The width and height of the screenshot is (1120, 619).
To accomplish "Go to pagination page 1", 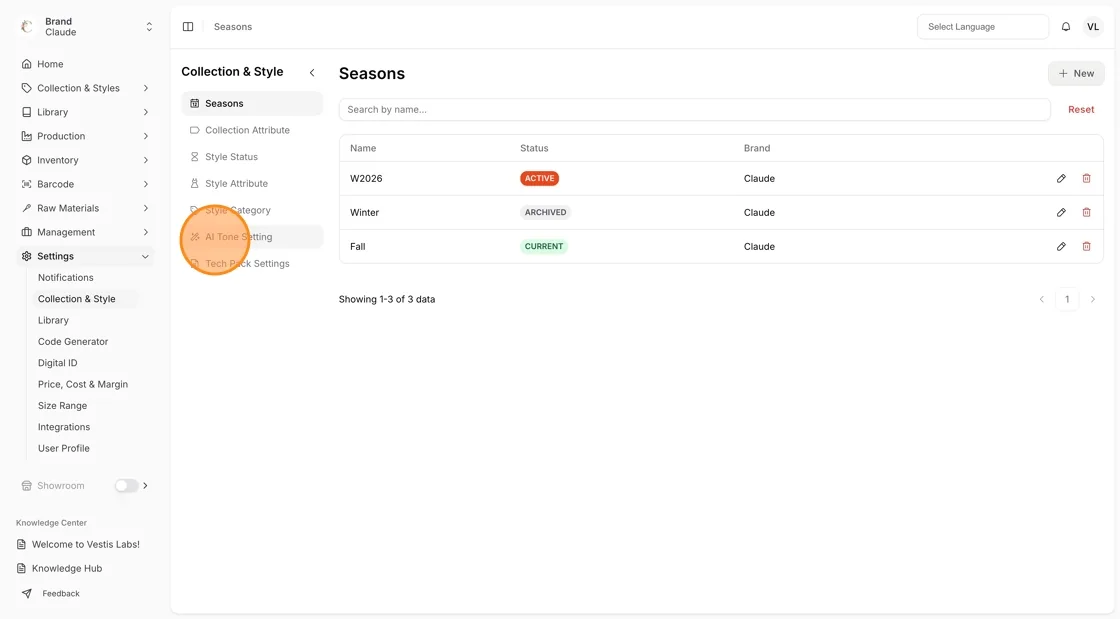I will click(x=1067, y=299).
